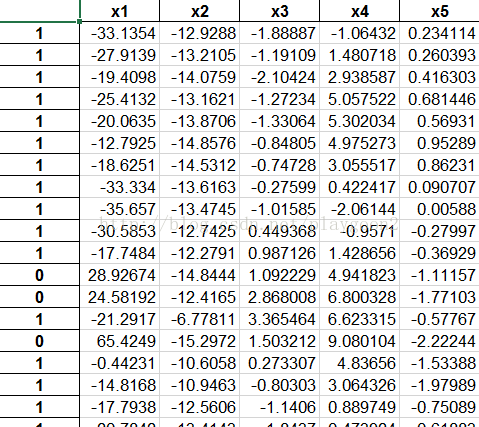This screenshot has width=479, height=427.
Task: Click the cell showing -2.06144
Action: click(x=360, y=209)
